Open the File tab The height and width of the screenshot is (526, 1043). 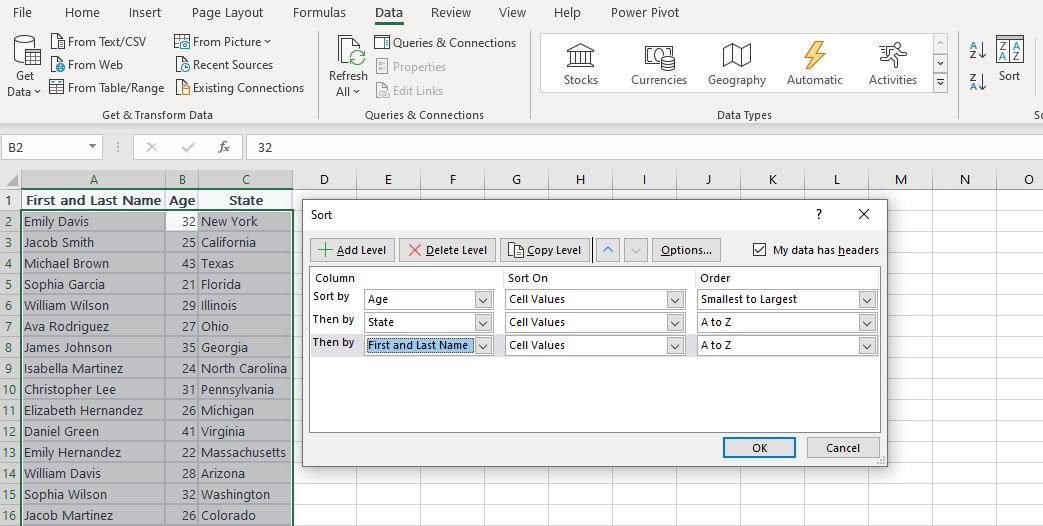(x=22, y=13)
